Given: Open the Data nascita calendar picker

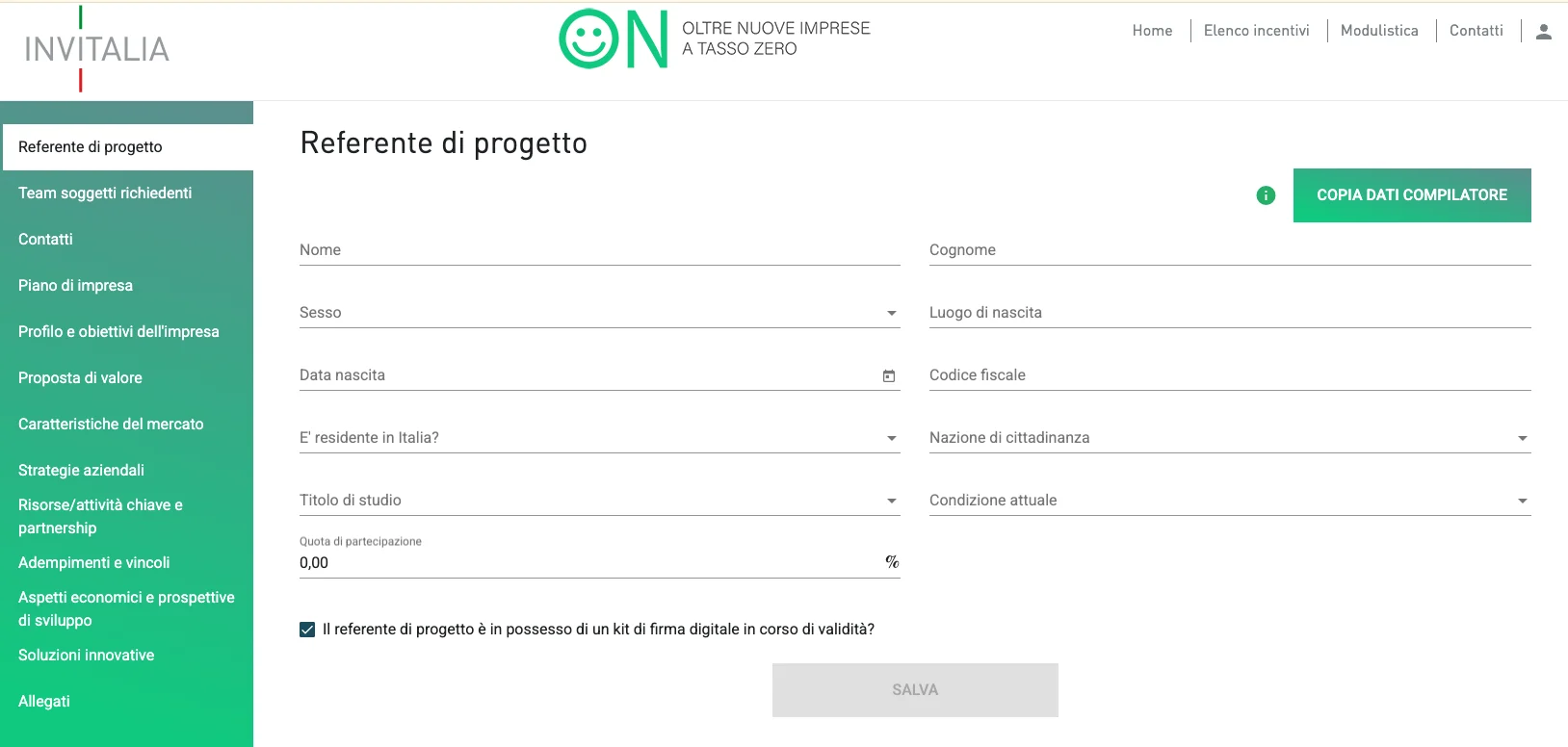Looking at the screenshot, I should 888,375.
